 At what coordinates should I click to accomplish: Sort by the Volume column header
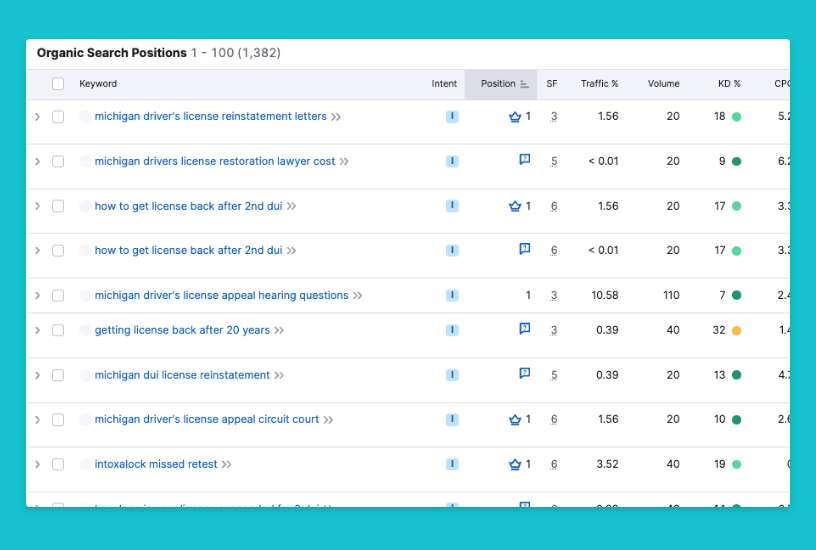click(x=664, y=84)
